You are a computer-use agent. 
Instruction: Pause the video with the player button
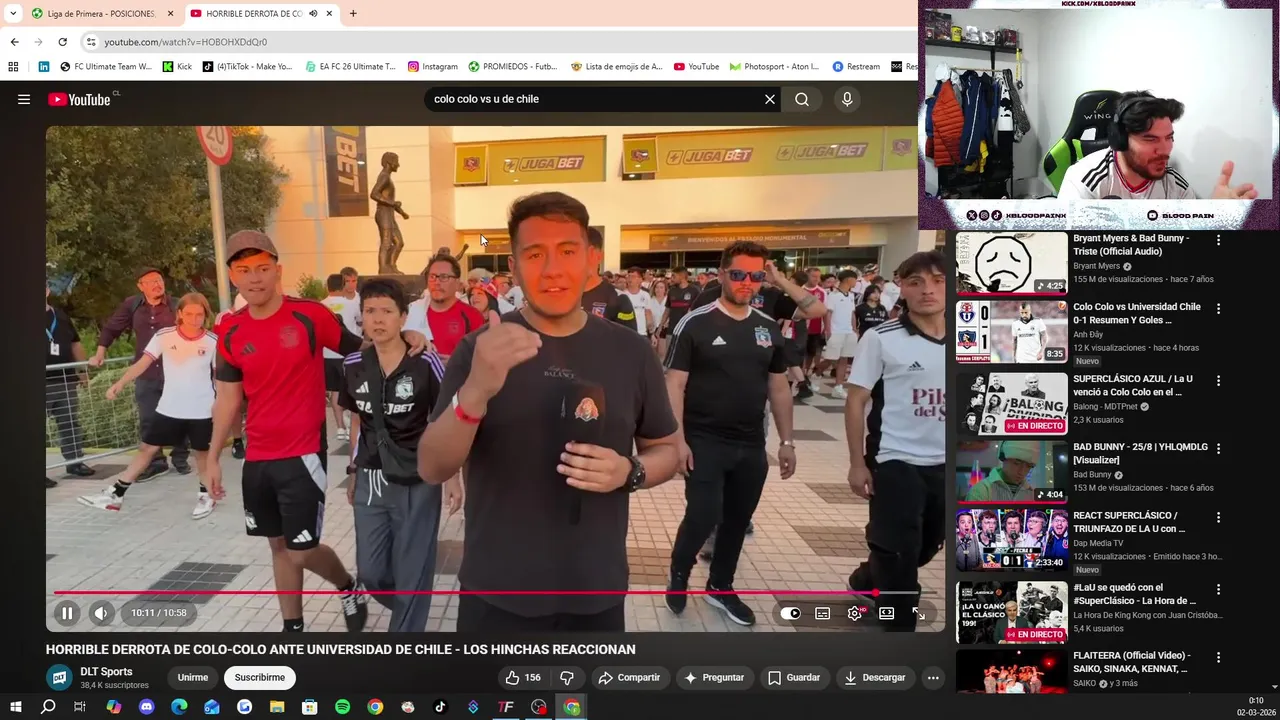click(x=67, y=613)
